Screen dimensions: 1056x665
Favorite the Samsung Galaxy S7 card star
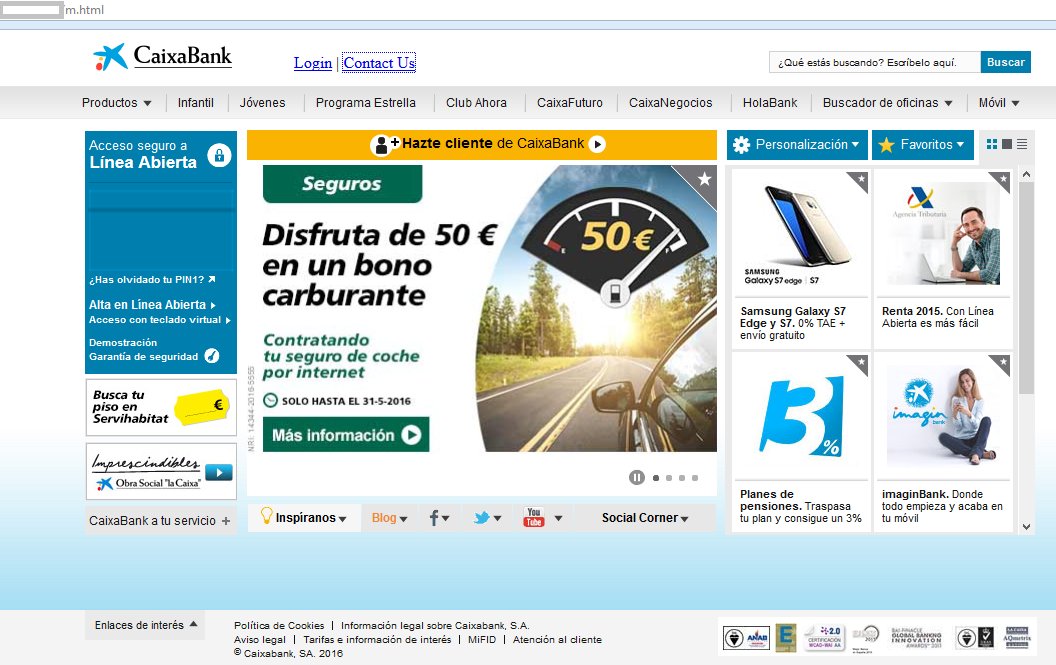coord(860,179)
